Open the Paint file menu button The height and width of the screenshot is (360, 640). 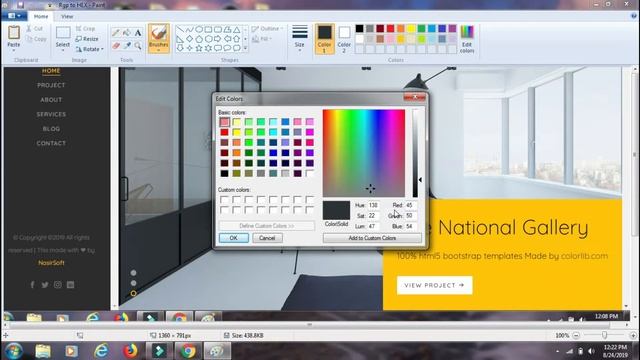[x=14, y=16]
